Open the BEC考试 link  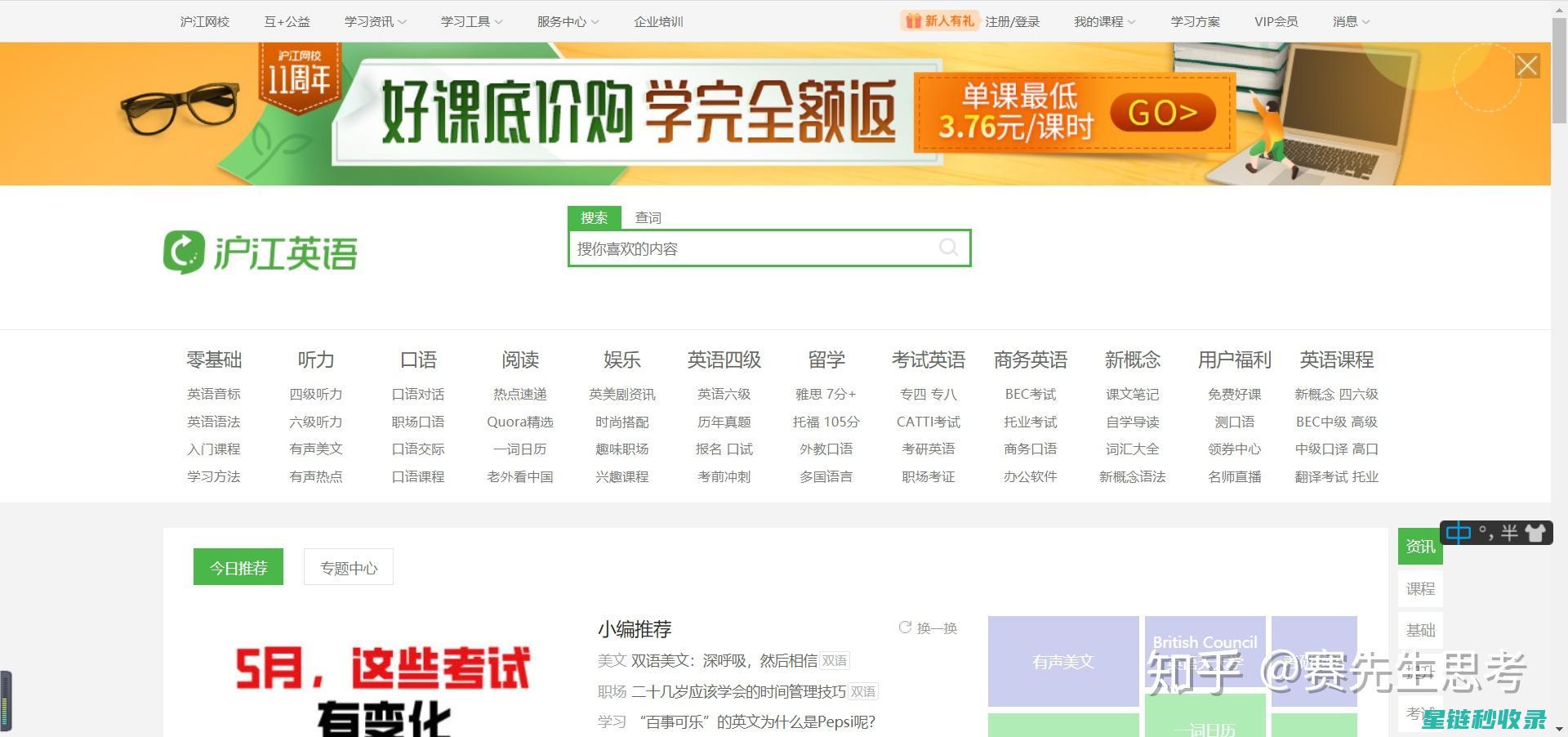pyautogui.click(x=1031, y=394)
